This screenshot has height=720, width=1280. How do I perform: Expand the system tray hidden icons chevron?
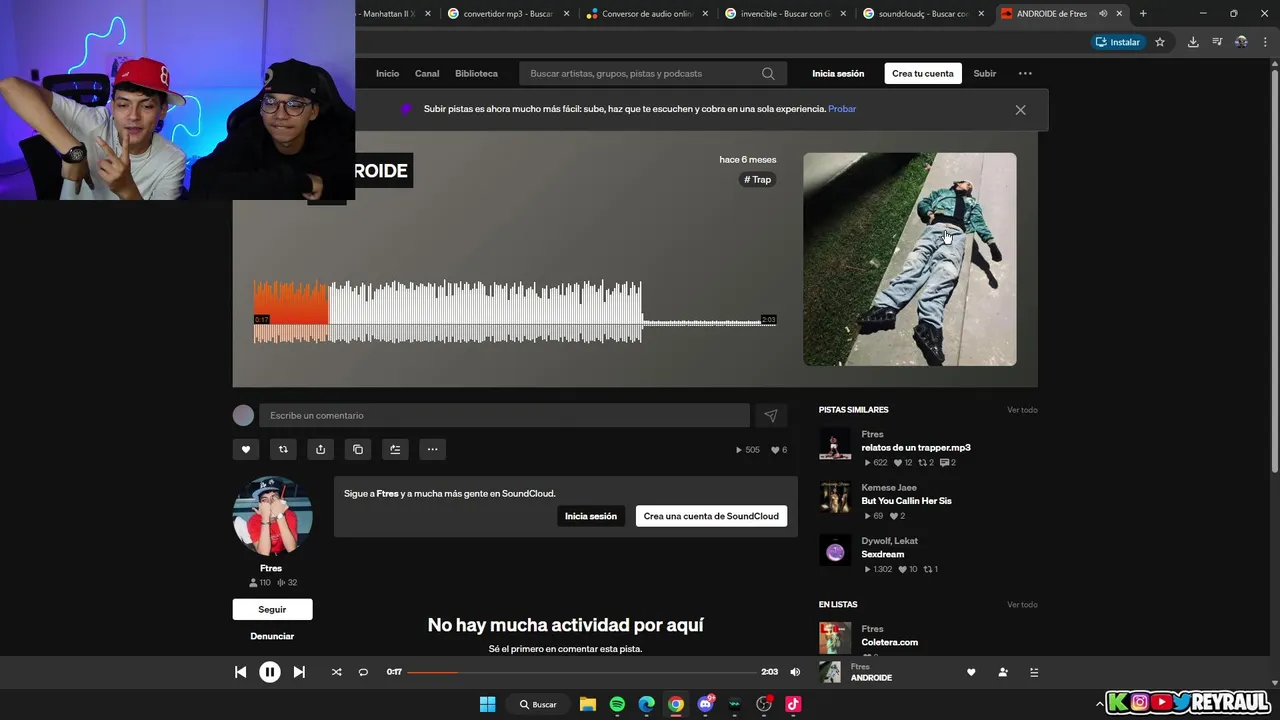point(1100,704)
